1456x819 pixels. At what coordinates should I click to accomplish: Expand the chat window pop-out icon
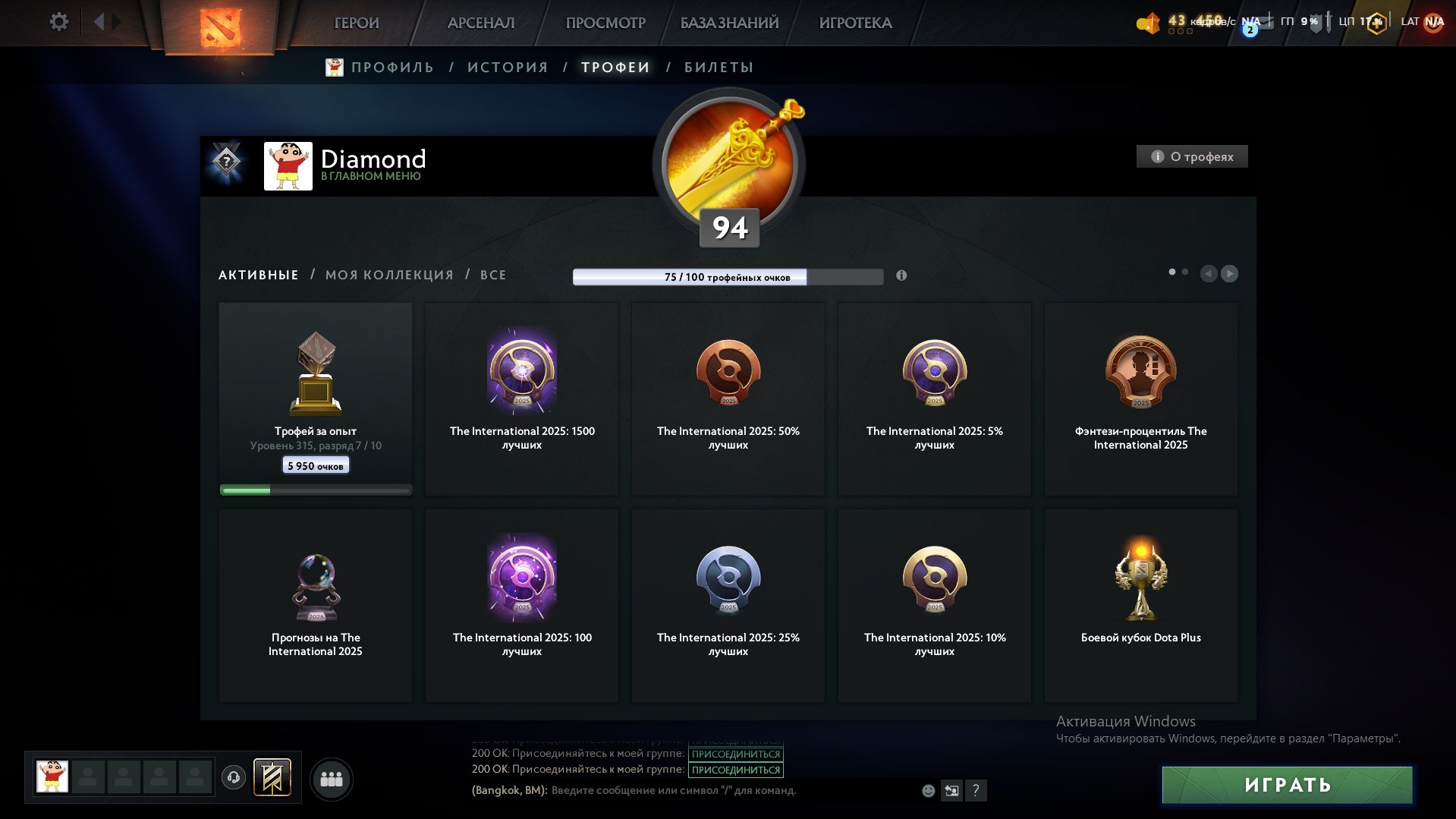pos(951,791)
